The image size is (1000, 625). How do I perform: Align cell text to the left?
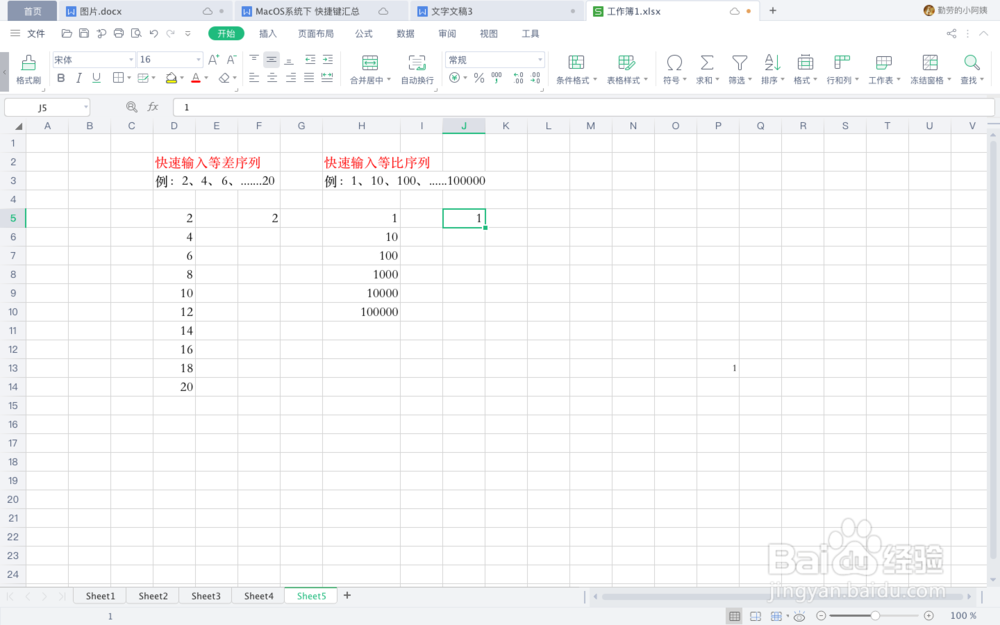pos(254,78)
